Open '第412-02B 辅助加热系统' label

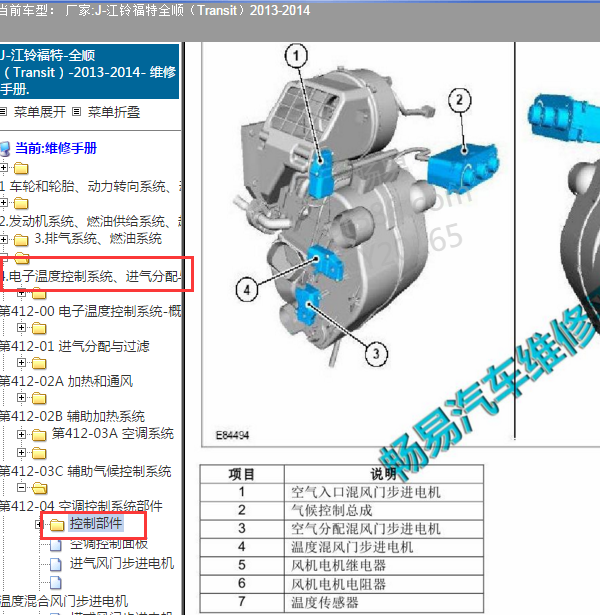pyautogui.click(x=72, y=416)
